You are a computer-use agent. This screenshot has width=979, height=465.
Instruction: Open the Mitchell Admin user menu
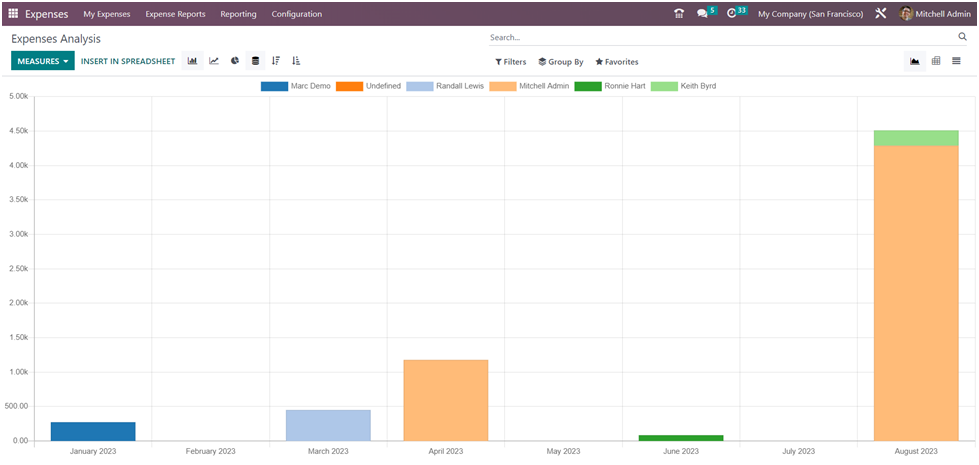click(x=935, y=14)
